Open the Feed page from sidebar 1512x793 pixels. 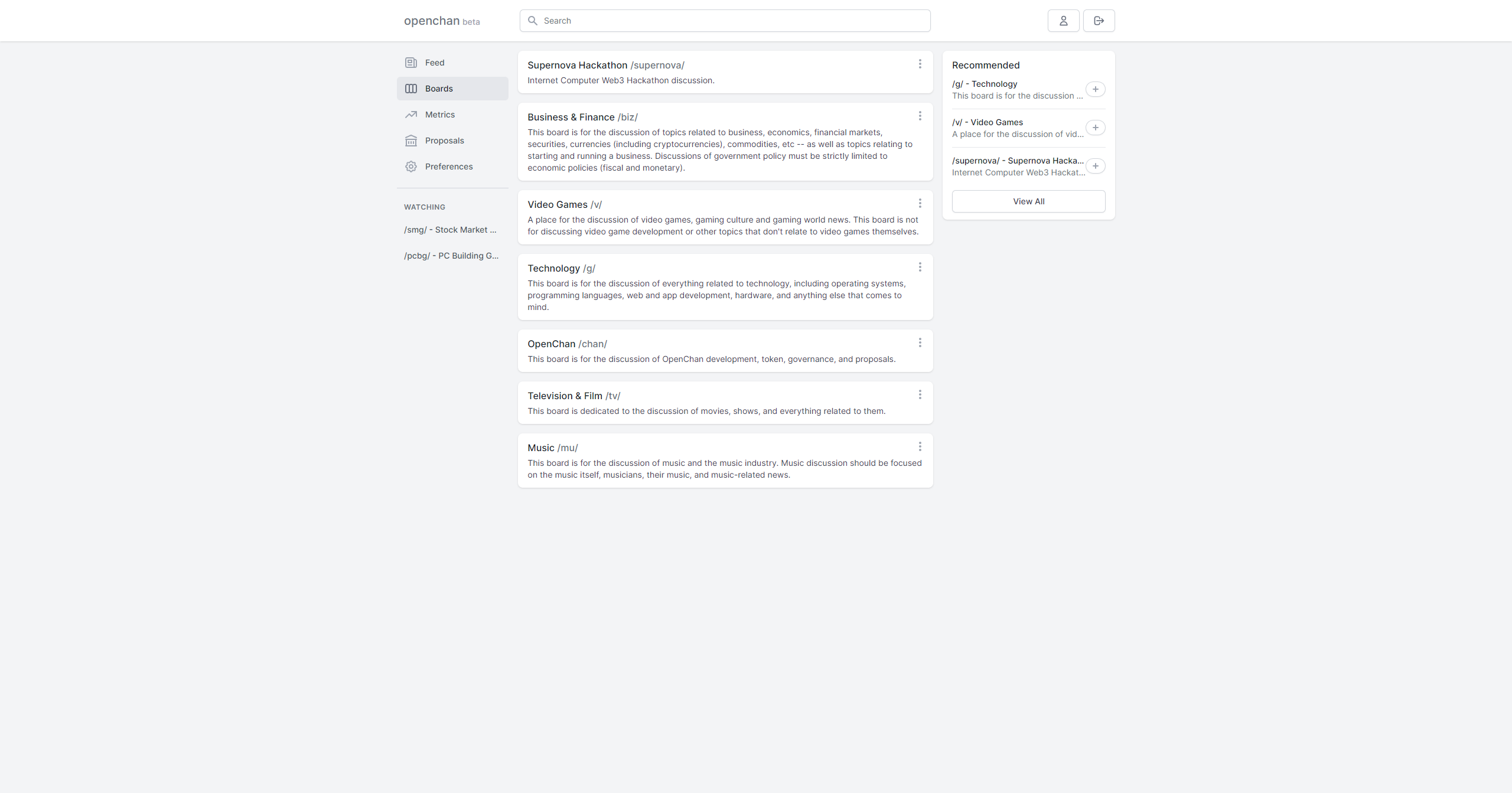[434, 63]
